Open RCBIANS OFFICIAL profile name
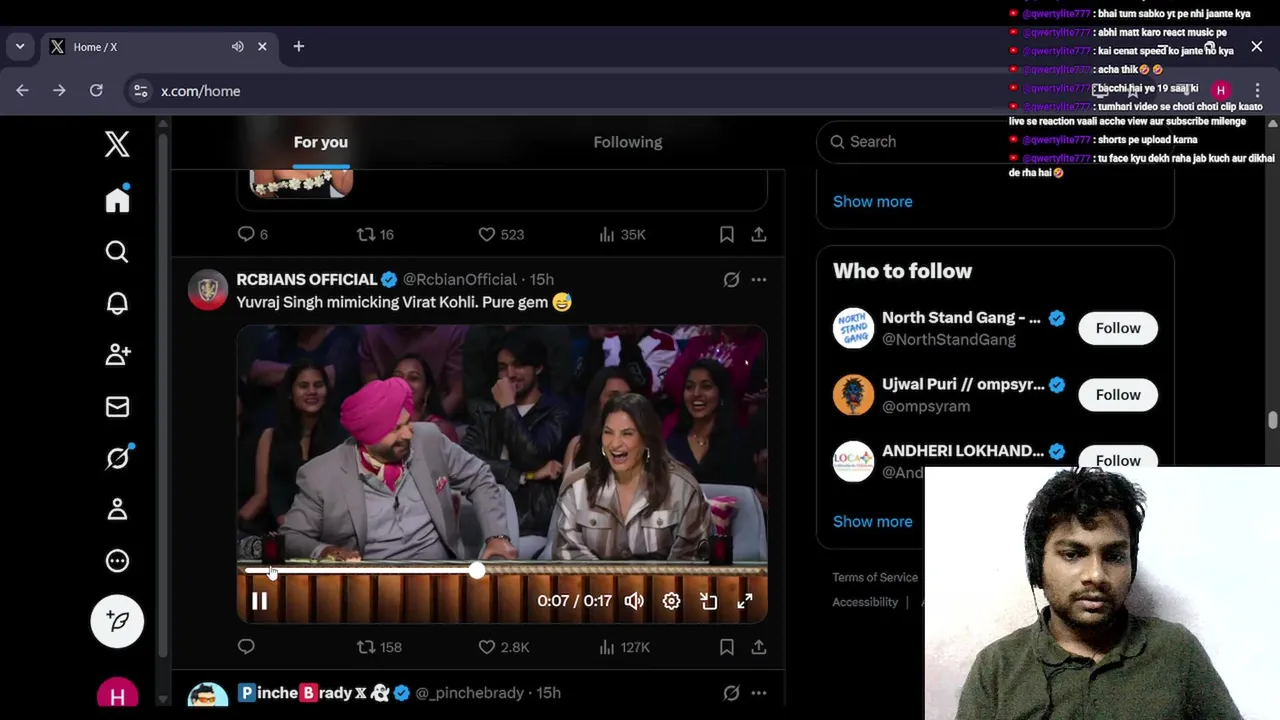Screen dimensions: 1280x720 pos(307,280)
